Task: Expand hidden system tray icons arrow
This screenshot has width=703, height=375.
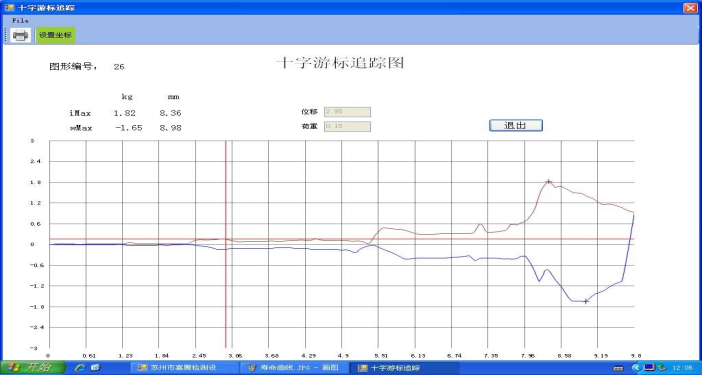Action: 636,368
